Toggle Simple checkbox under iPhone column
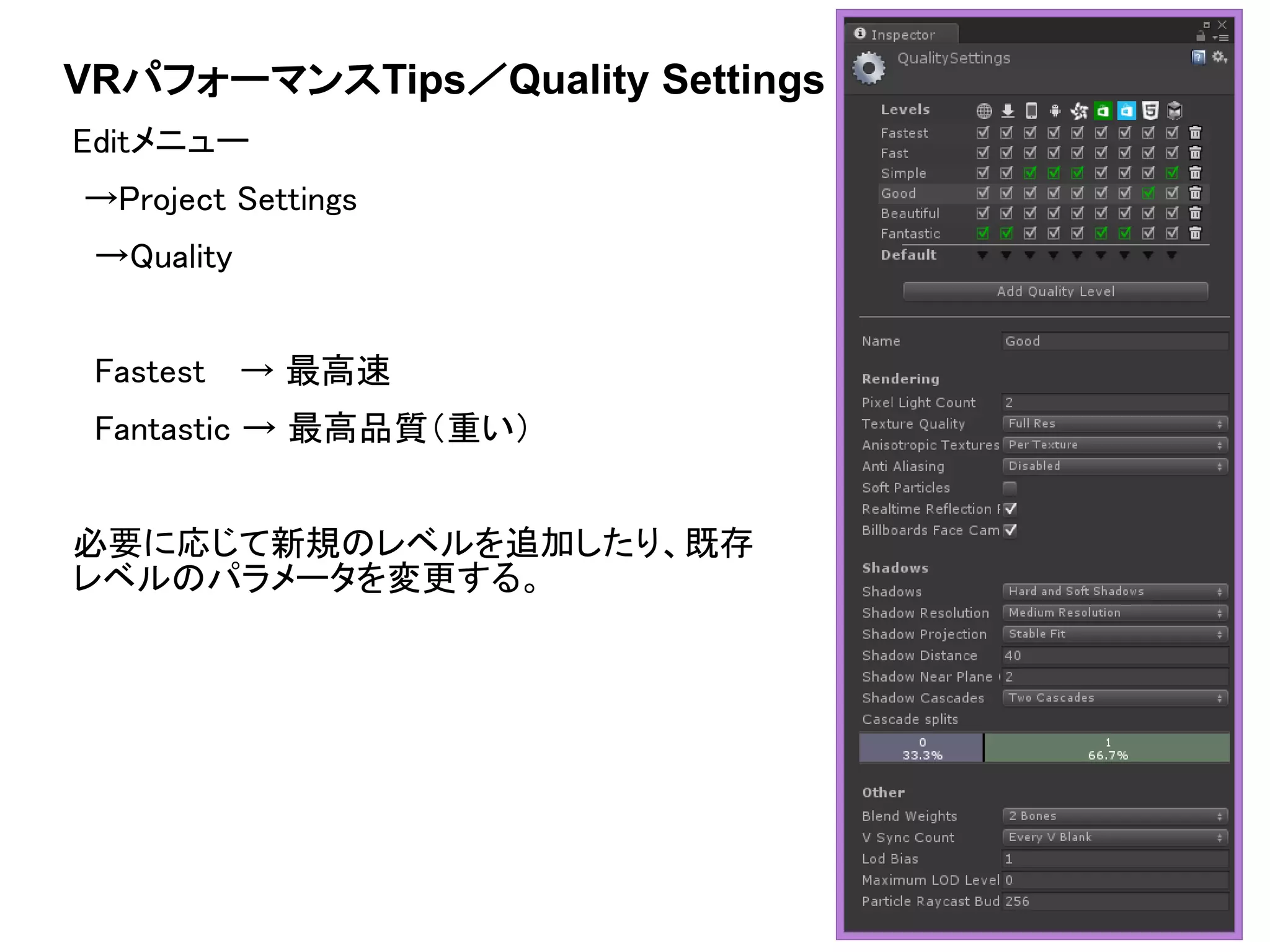Viewport: 1270px width, 952px height. [x=1030, y=173]
